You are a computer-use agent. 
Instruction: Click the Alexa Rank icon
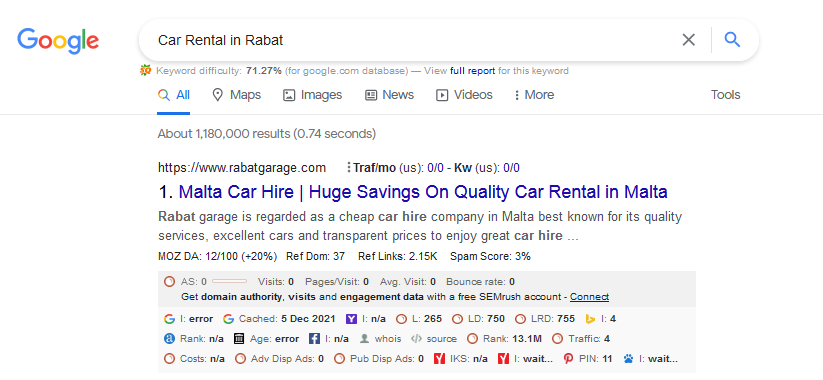(x=169, y=339)
